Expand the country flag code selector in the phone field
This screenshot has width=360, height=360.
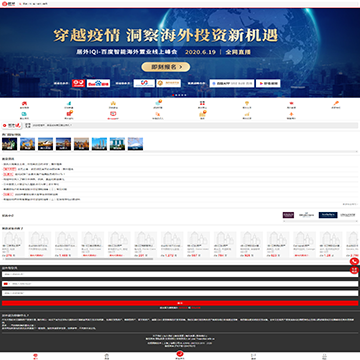6,284
